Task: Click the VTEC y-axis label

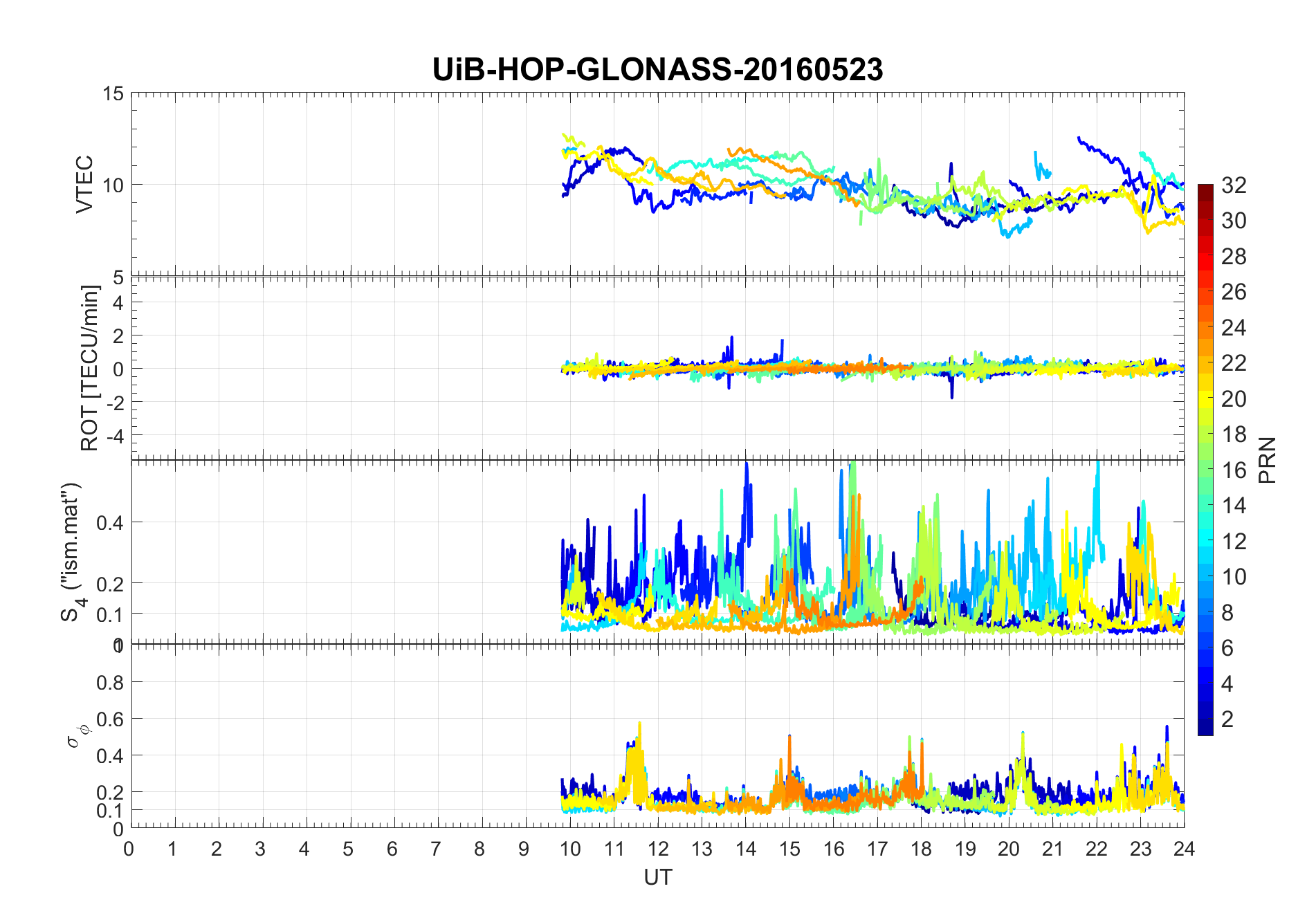Action: click(84, 185)
